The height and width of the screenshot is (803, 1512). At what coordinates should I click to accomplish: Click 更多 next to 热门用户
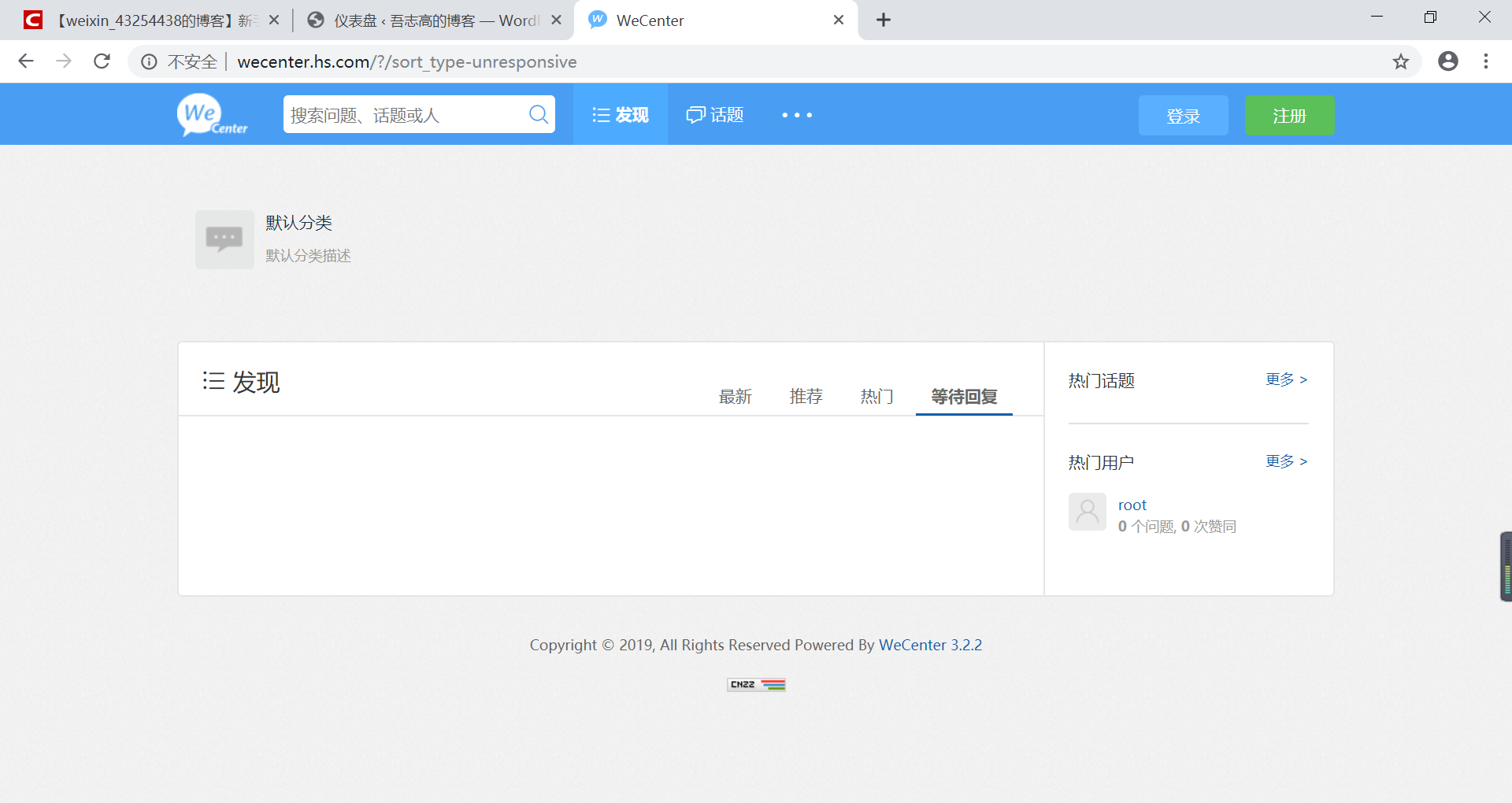tap(1287, 461)
